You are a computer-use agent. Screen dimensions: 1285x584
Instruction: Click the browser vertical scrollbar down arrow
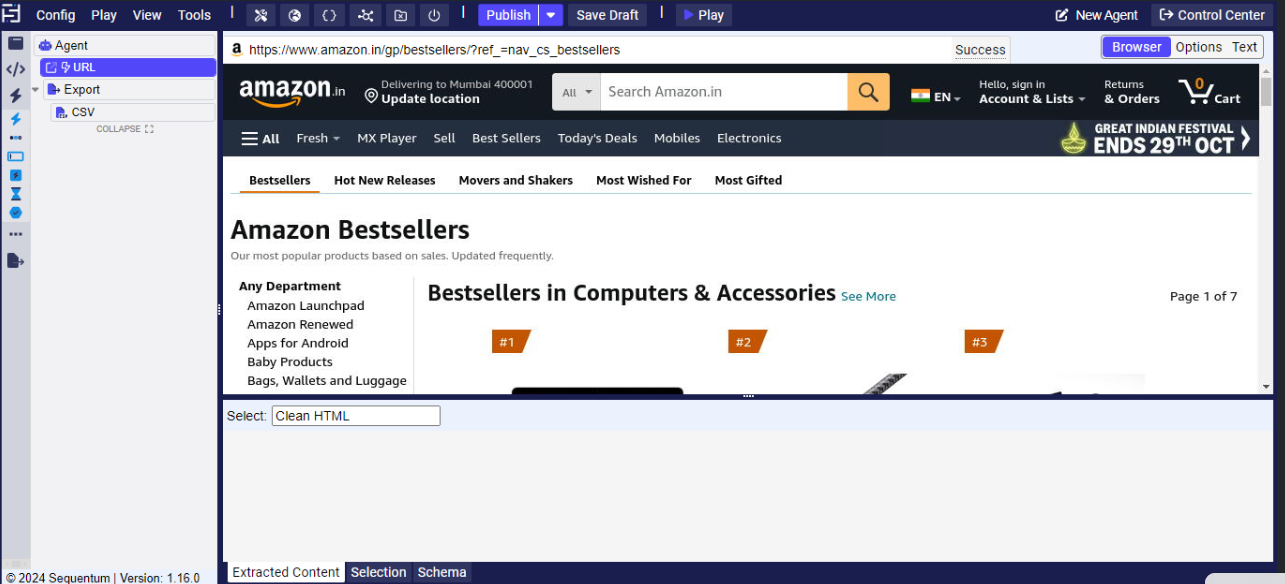tap(1266, 387)
